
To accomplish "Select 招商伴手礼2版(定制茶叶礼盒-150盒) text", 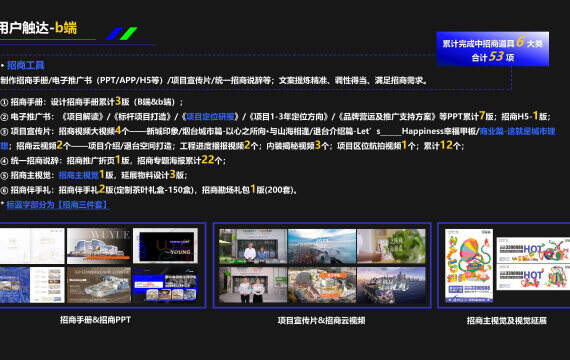I will point(126,189).
